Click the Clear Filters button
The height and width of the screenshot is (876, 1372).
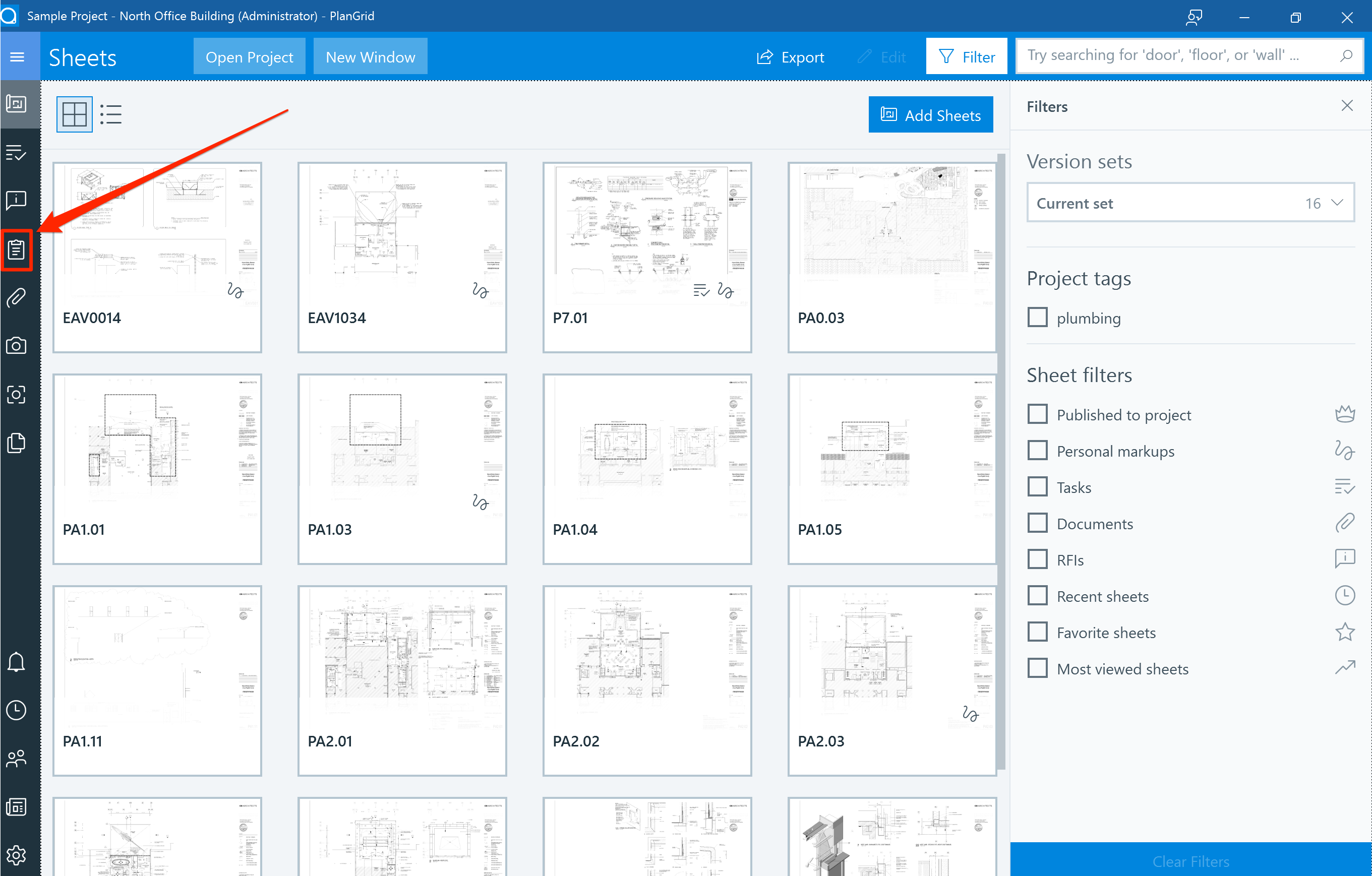click(1191, 860)
